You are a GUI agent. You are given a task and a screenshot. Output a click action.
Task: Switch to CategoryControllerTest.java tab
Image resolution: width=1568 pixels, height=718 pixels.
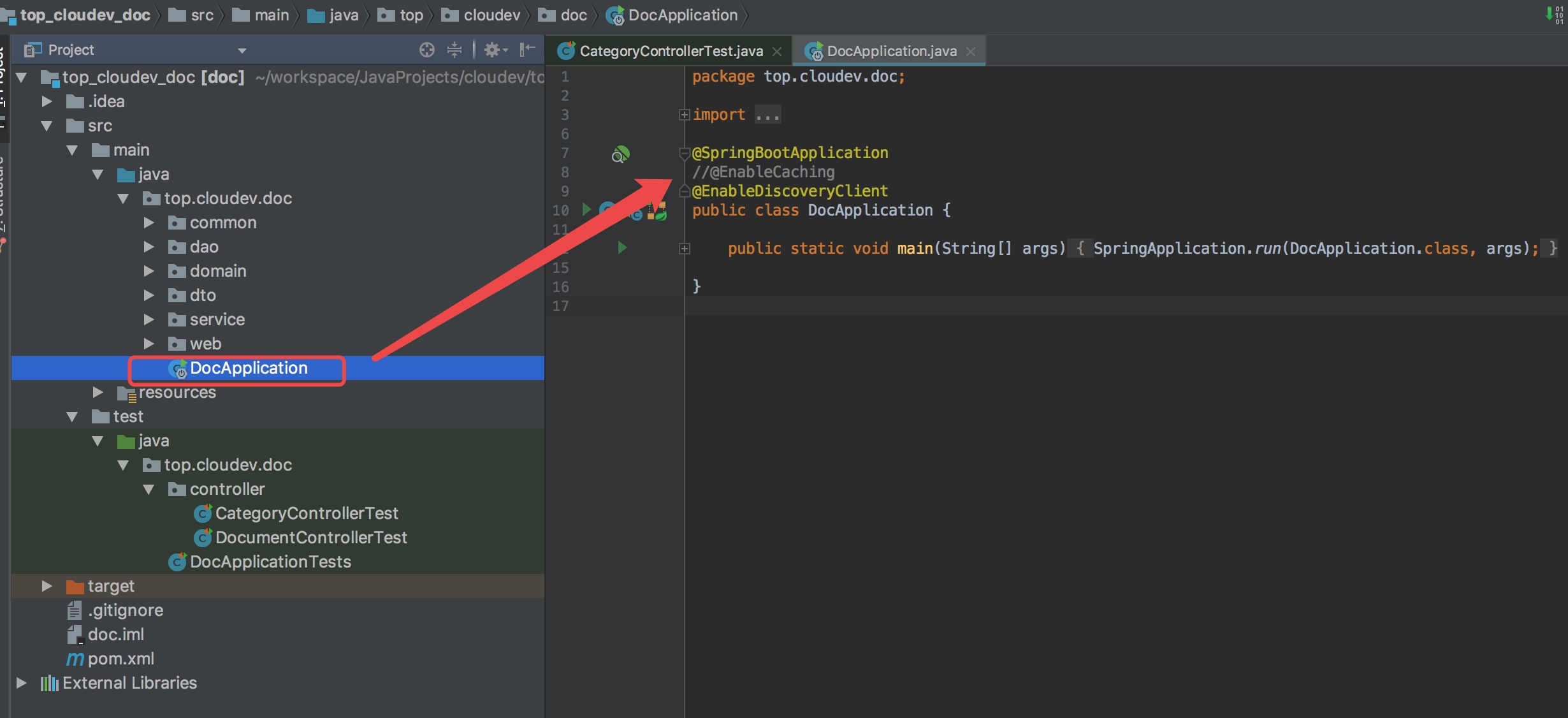coord(671,51)
